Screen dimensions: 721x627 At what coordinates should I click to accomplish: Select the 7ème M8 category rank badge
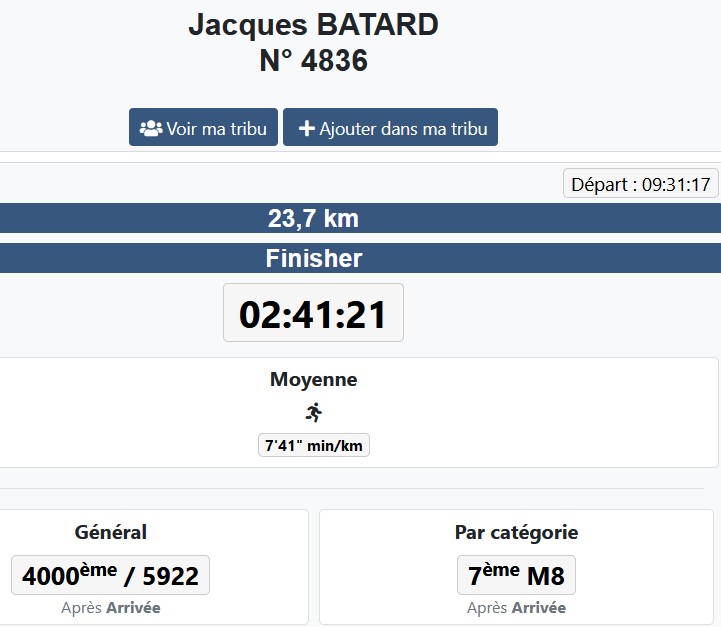click(516, 575)
